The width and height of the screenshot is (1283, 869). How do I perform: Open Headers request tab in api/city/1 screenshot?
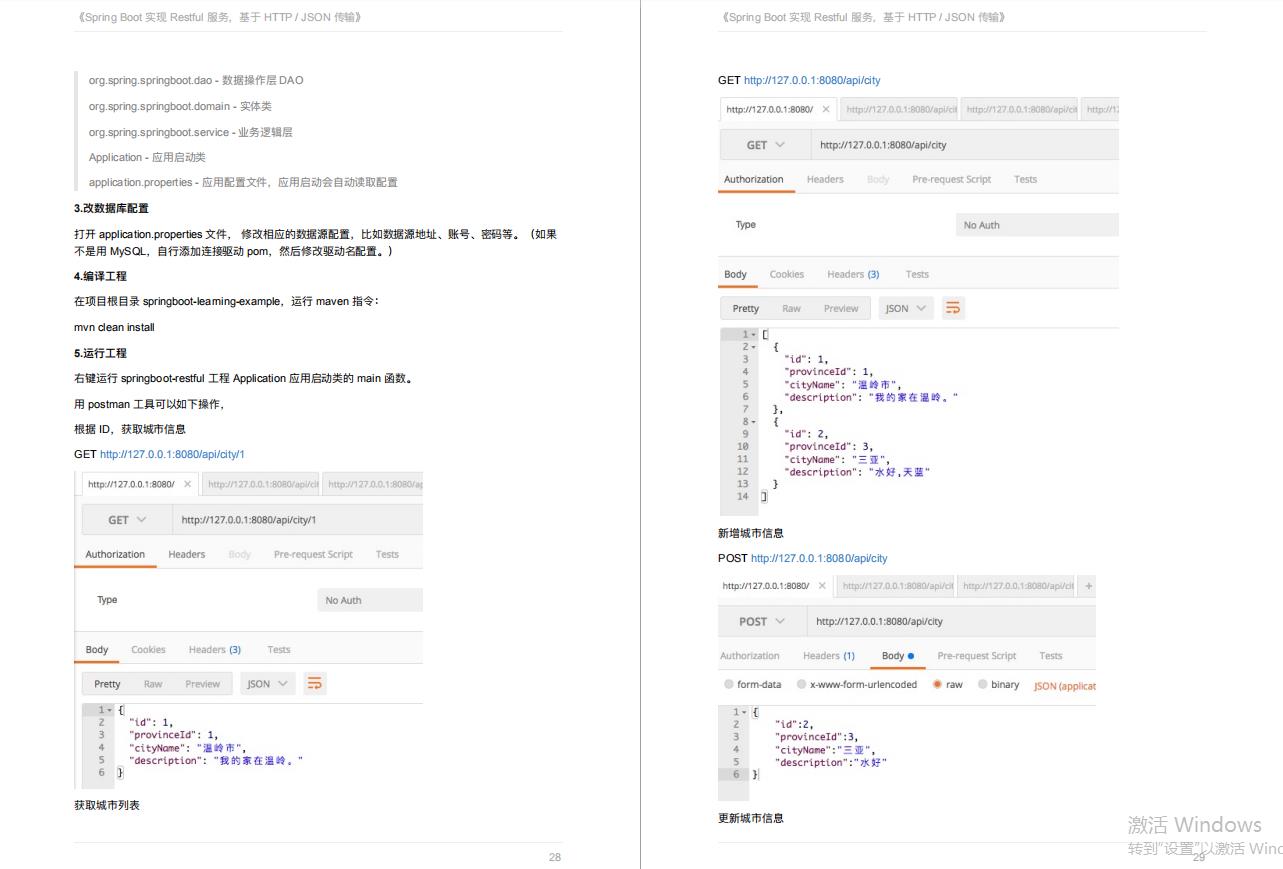[187, 554]
